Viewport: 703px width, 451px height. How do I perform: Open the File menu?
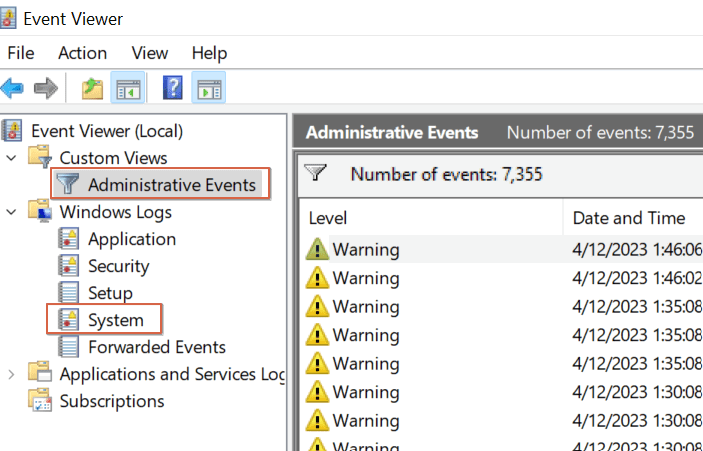pos(21,53)
